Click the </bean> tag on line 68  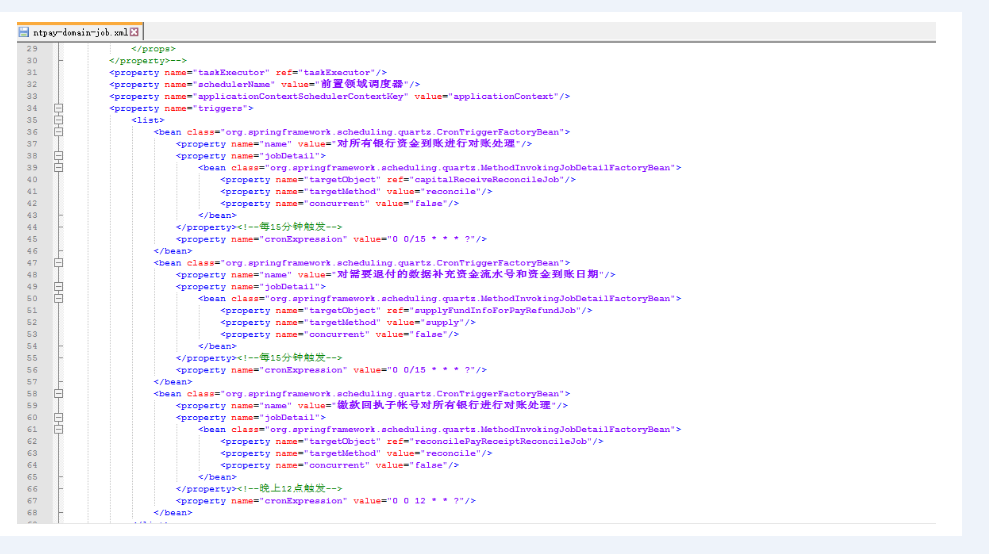(x=173, y=513)
